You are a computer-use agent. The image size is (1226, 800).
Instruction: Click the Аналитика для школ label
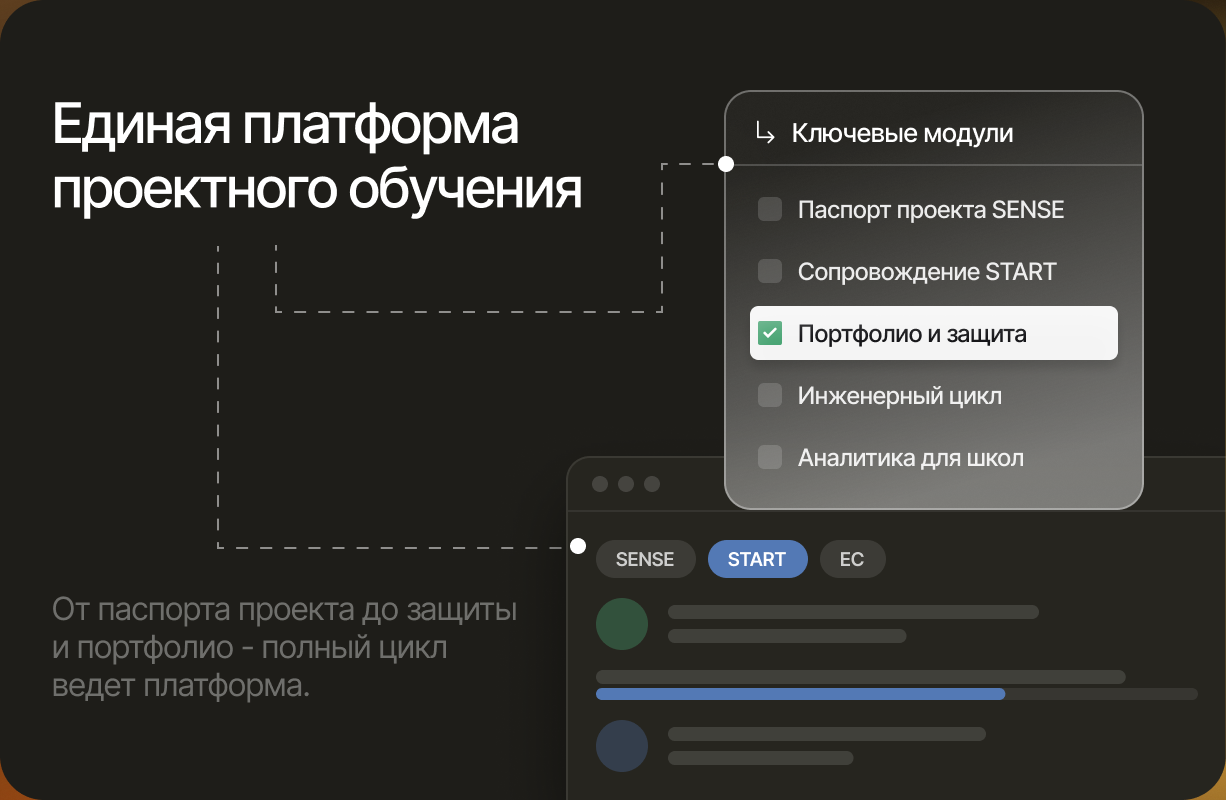point(911,458)
